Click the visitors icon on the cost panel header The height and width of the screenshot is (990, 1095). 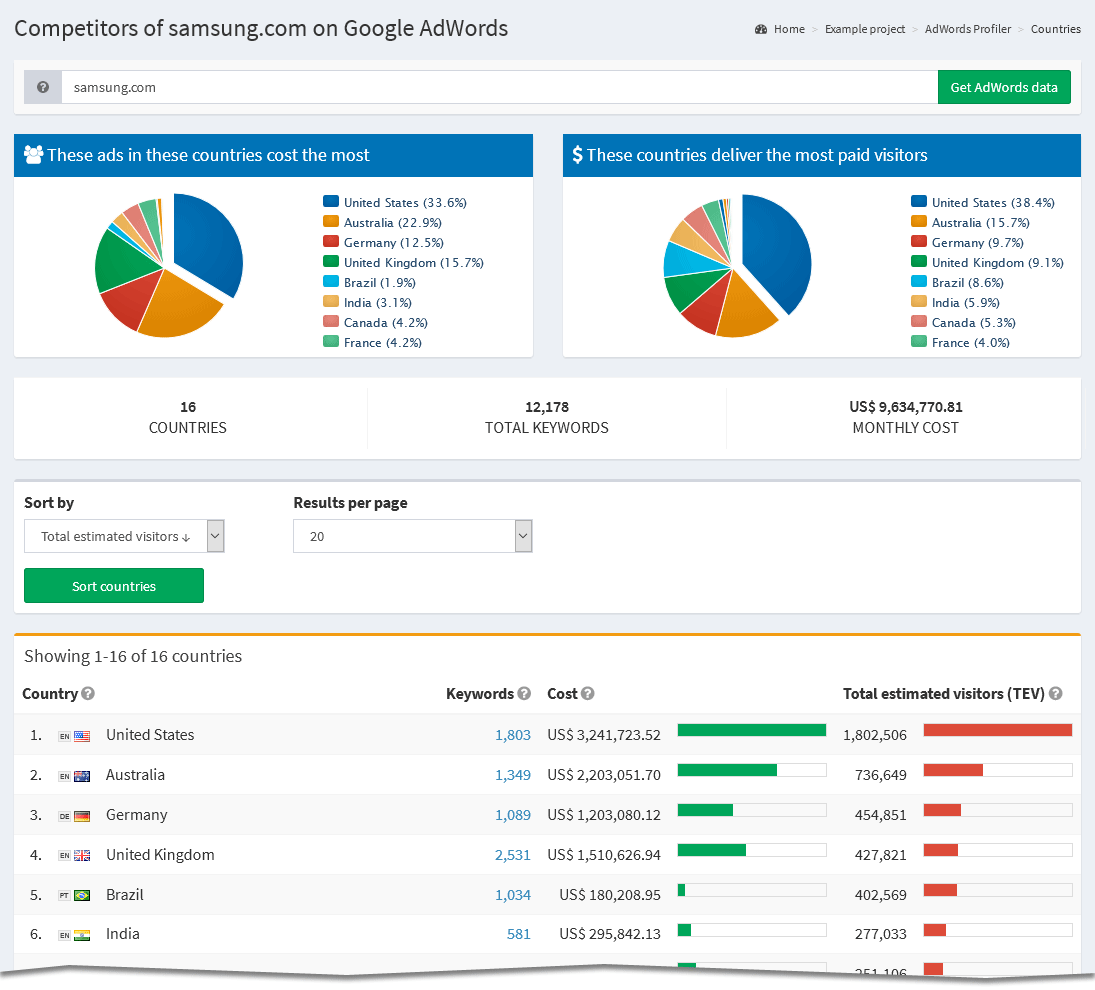point(33,156)
